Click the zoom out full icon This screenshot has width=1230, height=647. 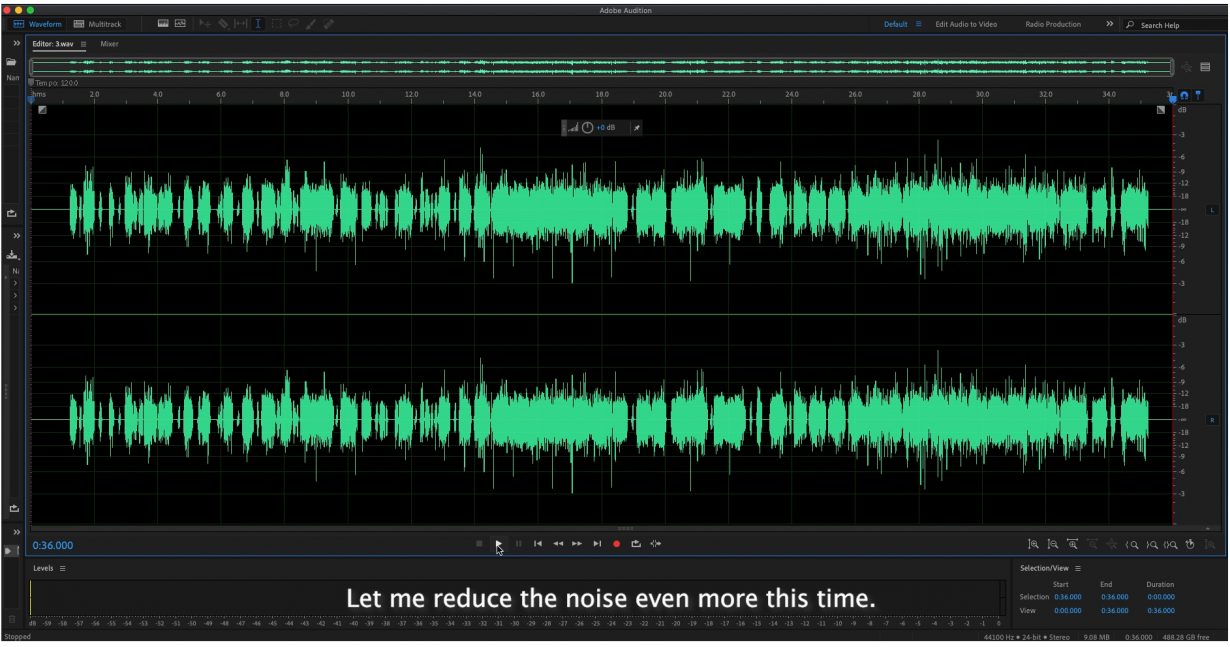point(1111,544)
